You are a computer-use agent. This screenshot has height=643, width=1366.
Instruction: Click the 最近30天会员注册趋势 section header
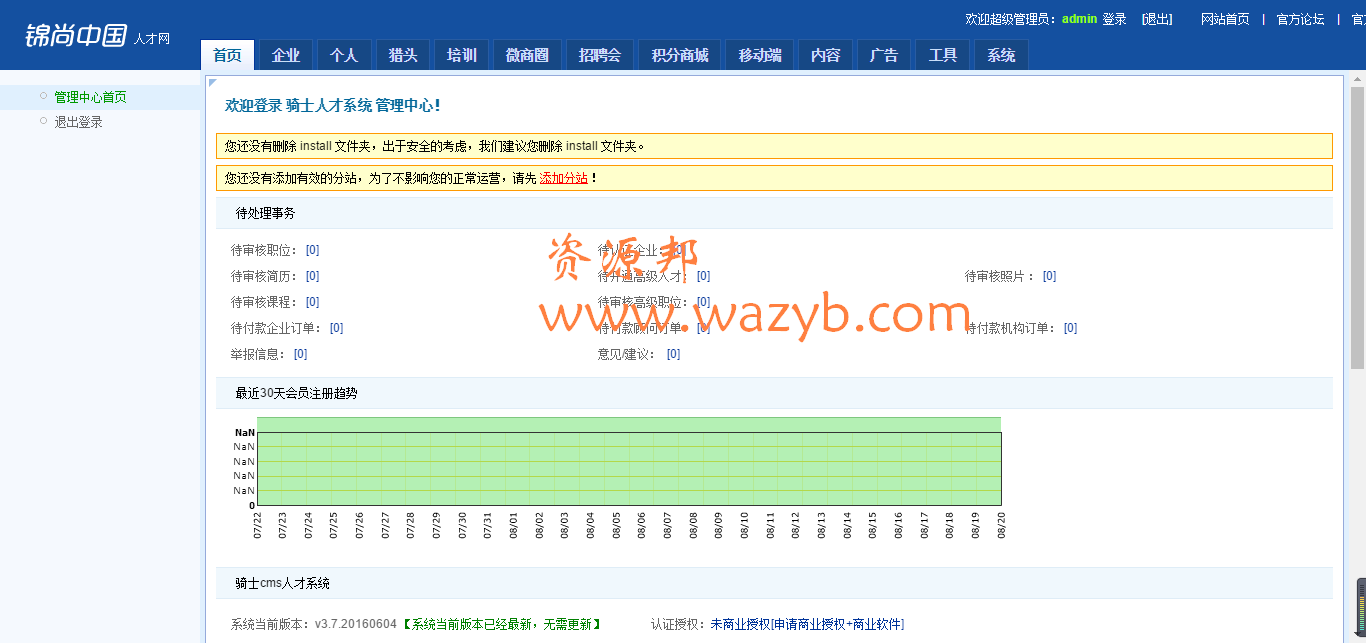point(774,393)
